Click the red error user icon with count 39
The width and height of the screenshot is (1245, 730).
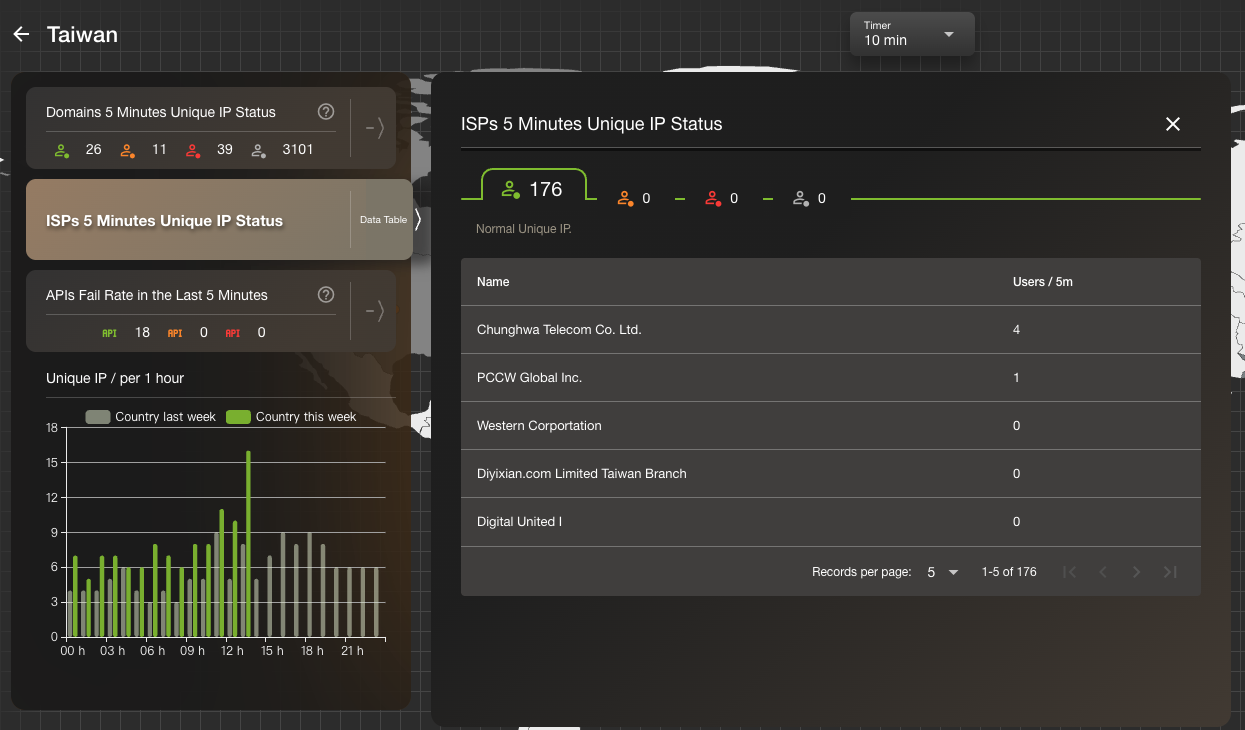[192, 150]
